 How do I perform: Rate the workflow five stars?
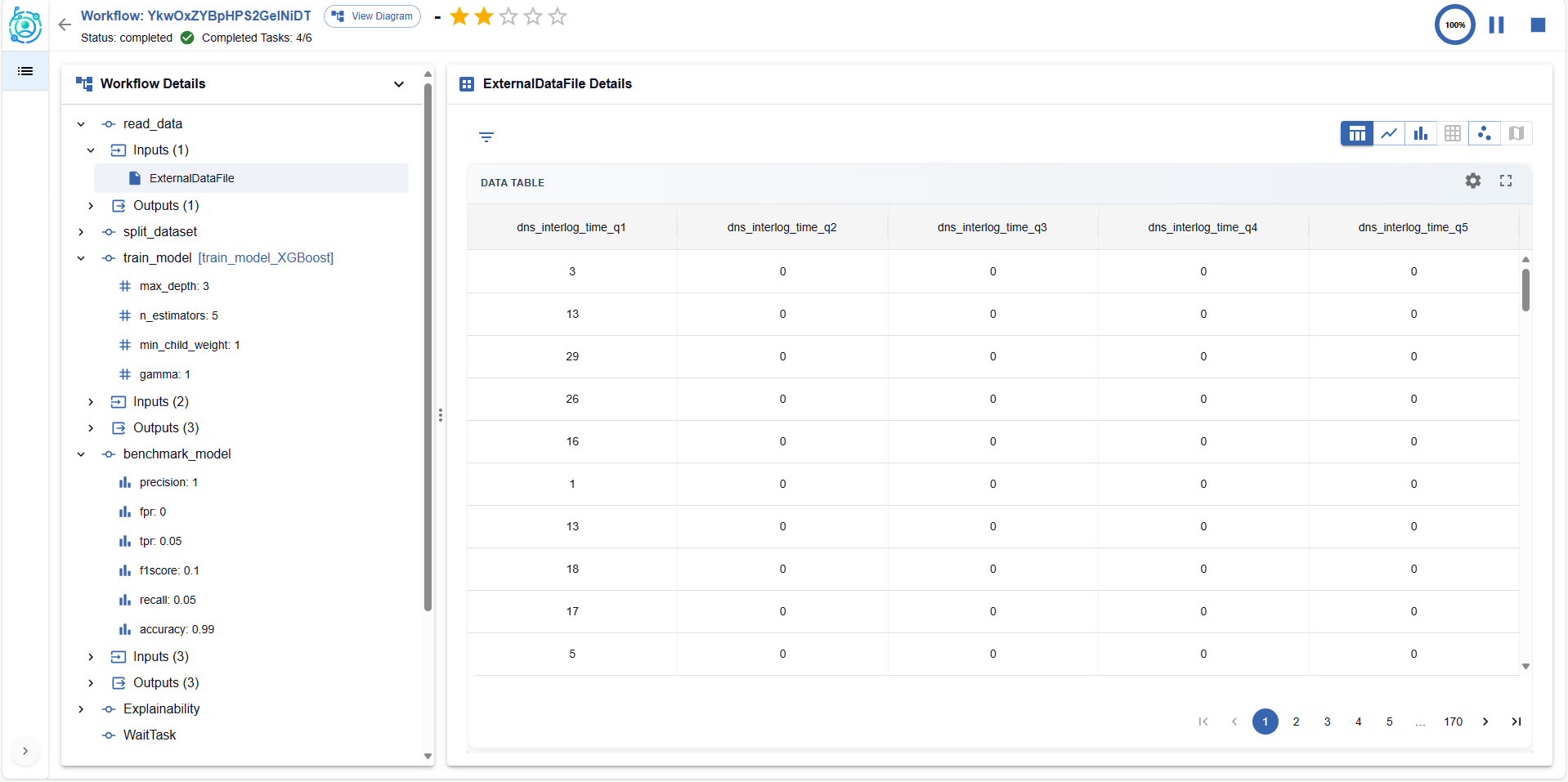(558, 16)
